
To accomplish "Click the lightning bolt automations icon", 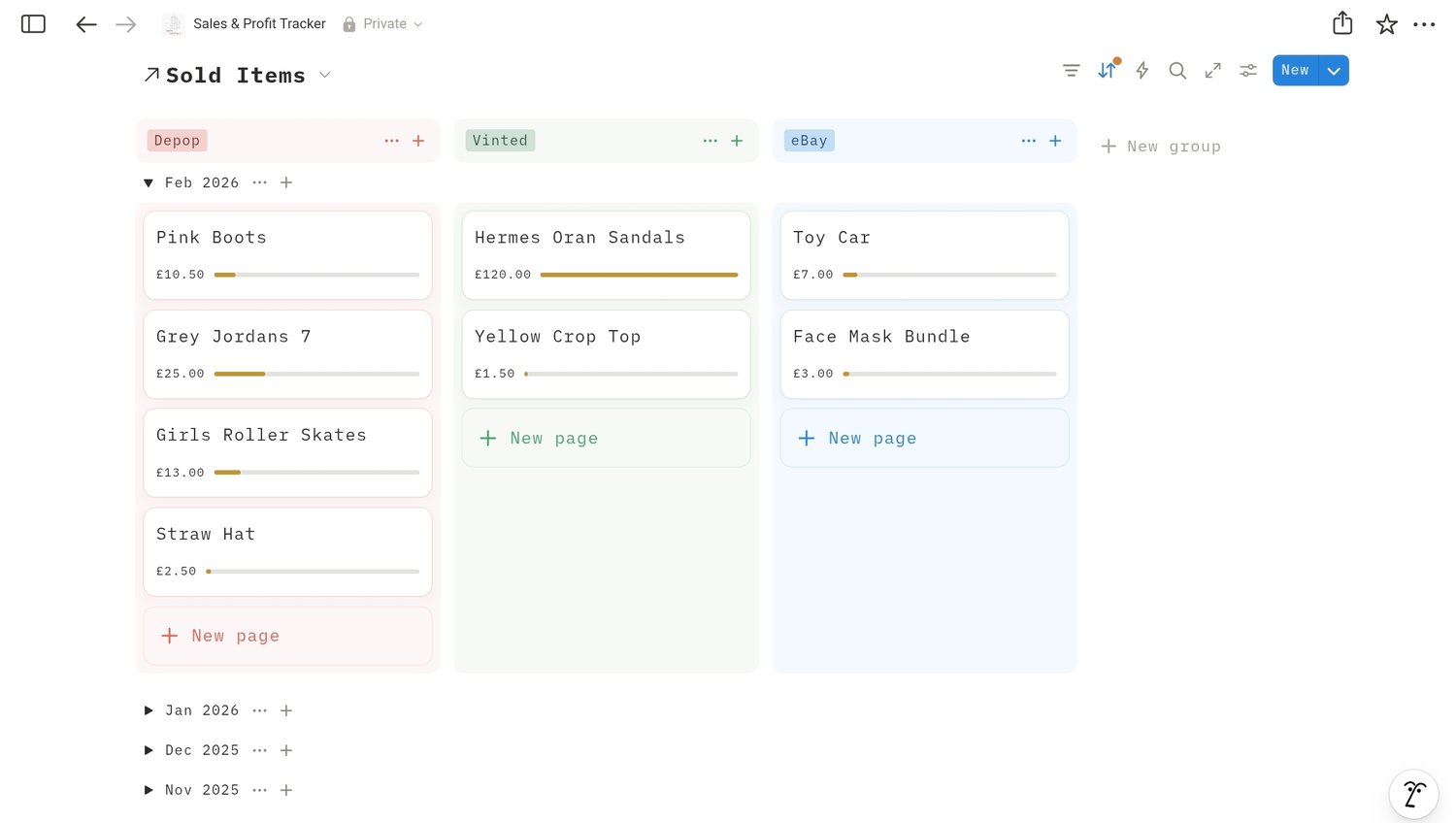I will [1142, 71].
